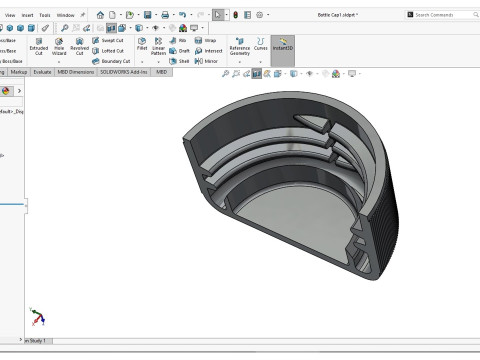Toggle Instant3D mode
Screen dimensions: 480x360
283,51
